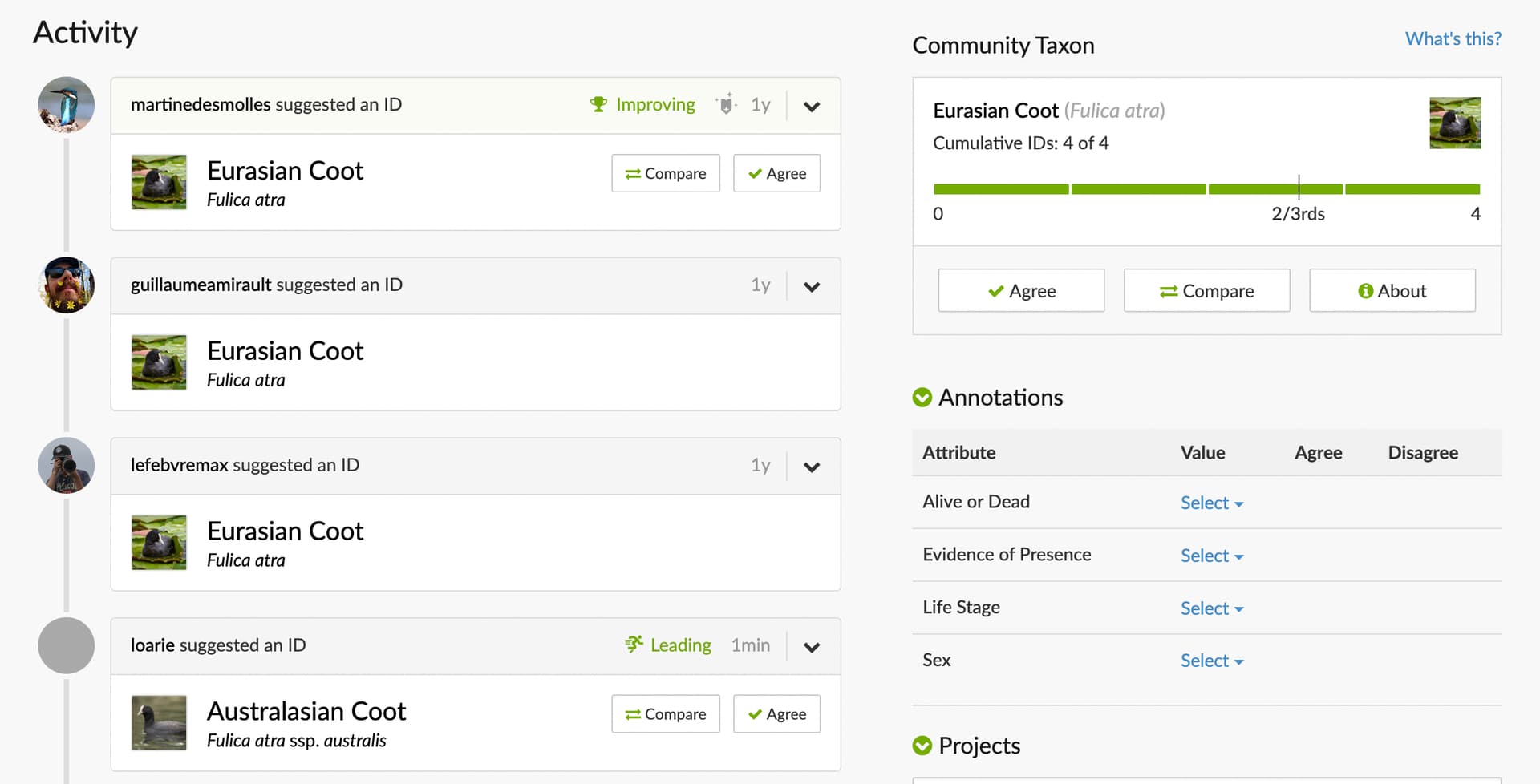The width and height of the screenshot is (1540, 784).
Task: Choose a value for Life Stage
Action: click(1211, 608)
